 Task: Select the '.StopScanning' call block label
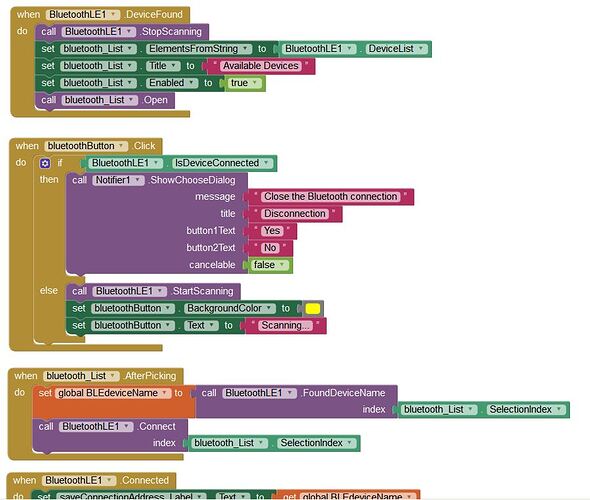(171, 32)
